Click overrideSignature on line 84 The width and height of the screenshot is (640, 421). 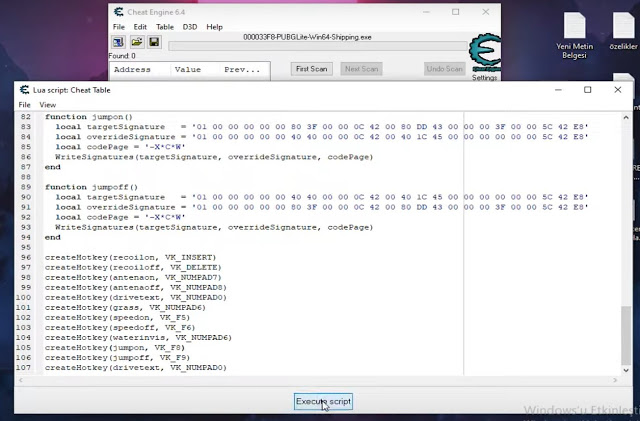pos(131,137)
